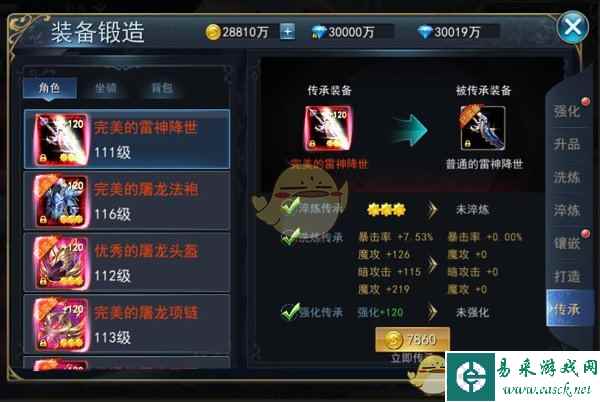Switch to the 坐骑 tab
This screenshot has height=402, width=600.
106,88
